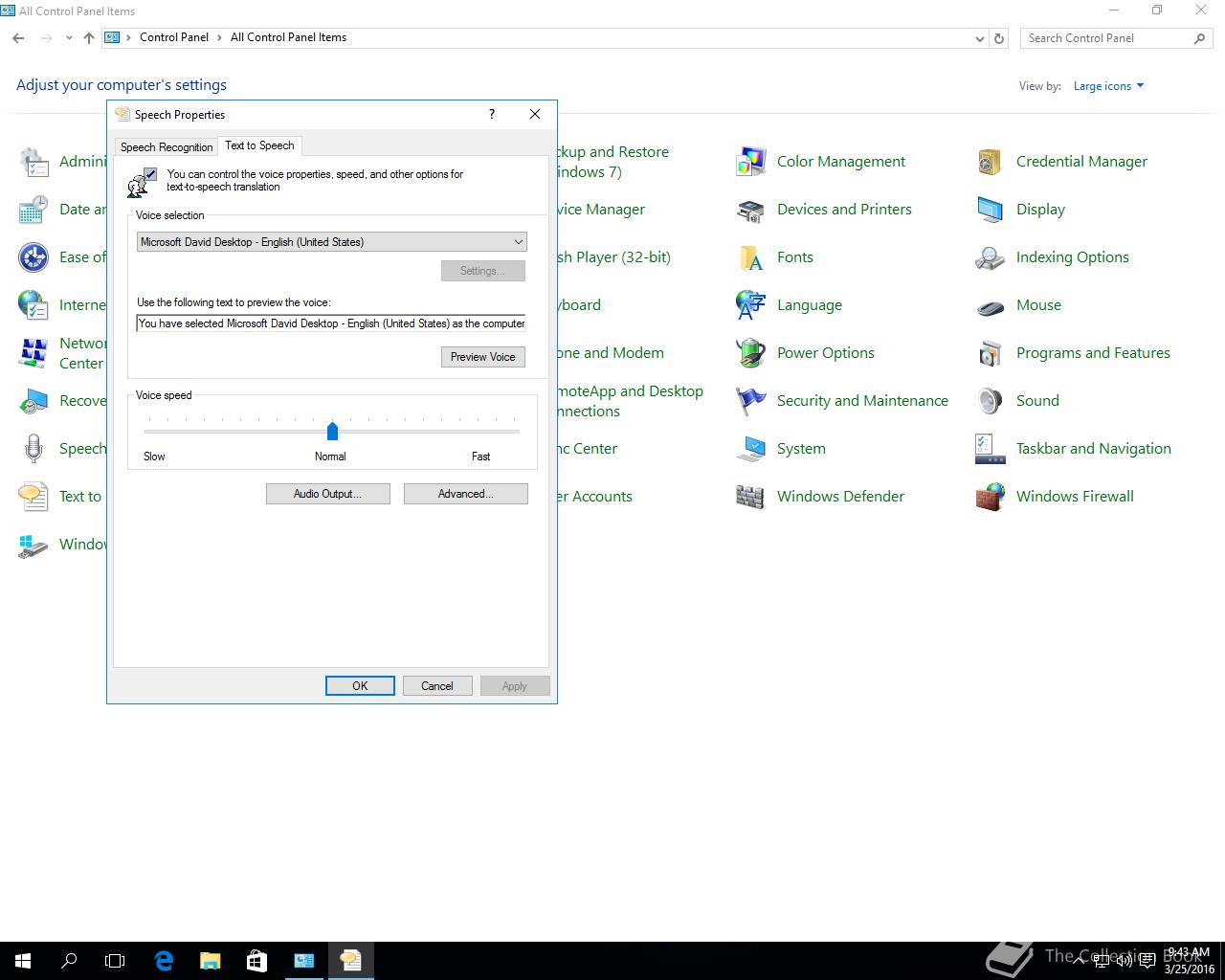The height and width of the screenshot is (980, 1225).
Task: Click the taskbar clock
Action: (1190, 960)
